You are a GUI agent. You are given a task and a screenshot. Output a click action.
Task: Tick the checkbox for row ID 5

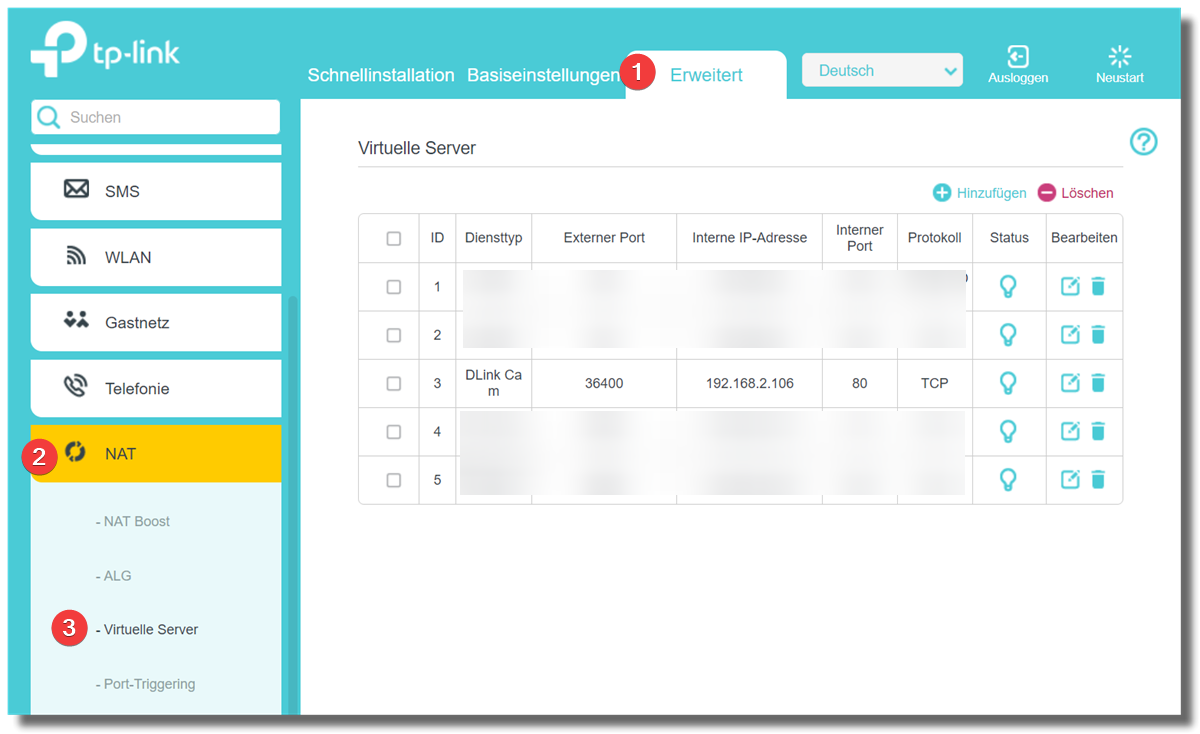tap(393, 480)
